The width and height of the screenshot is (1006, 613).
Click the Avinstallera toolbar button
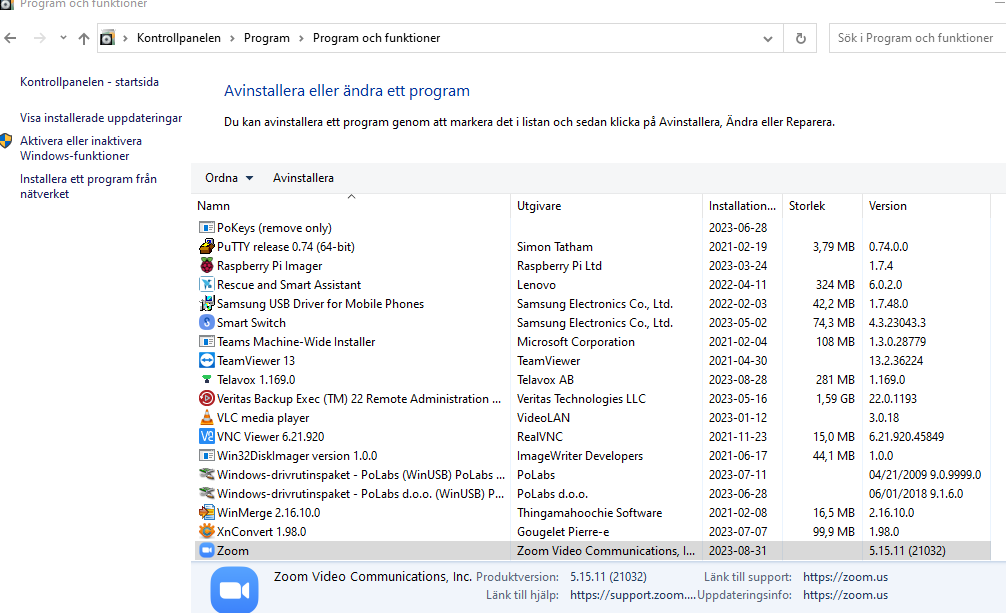(x=303, y=178)
